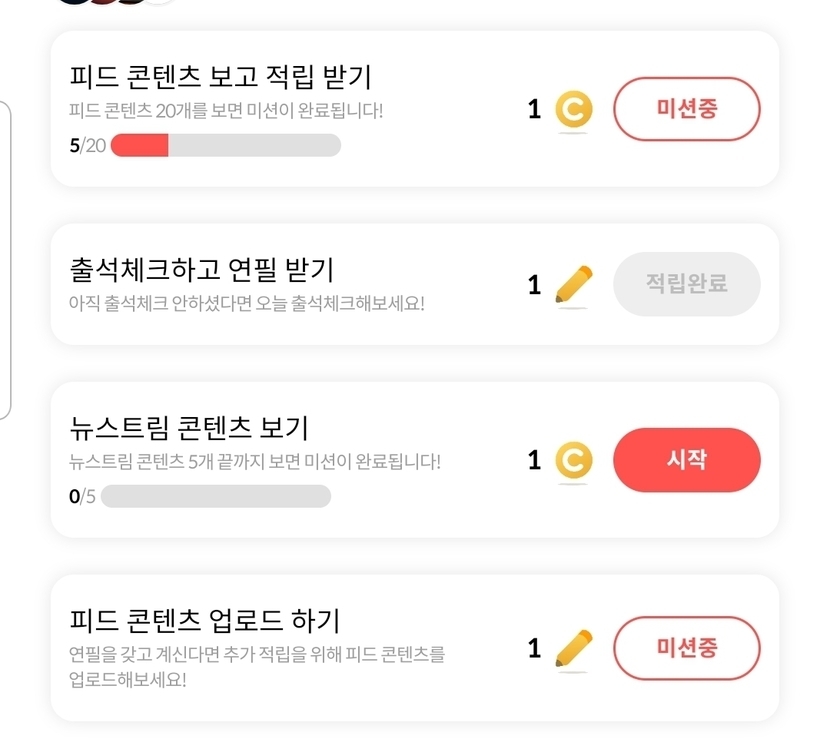
Task: Click the 아직 출석체크 안하셨다면 description text
Action: pyautogui.click(x=247, y=302)
